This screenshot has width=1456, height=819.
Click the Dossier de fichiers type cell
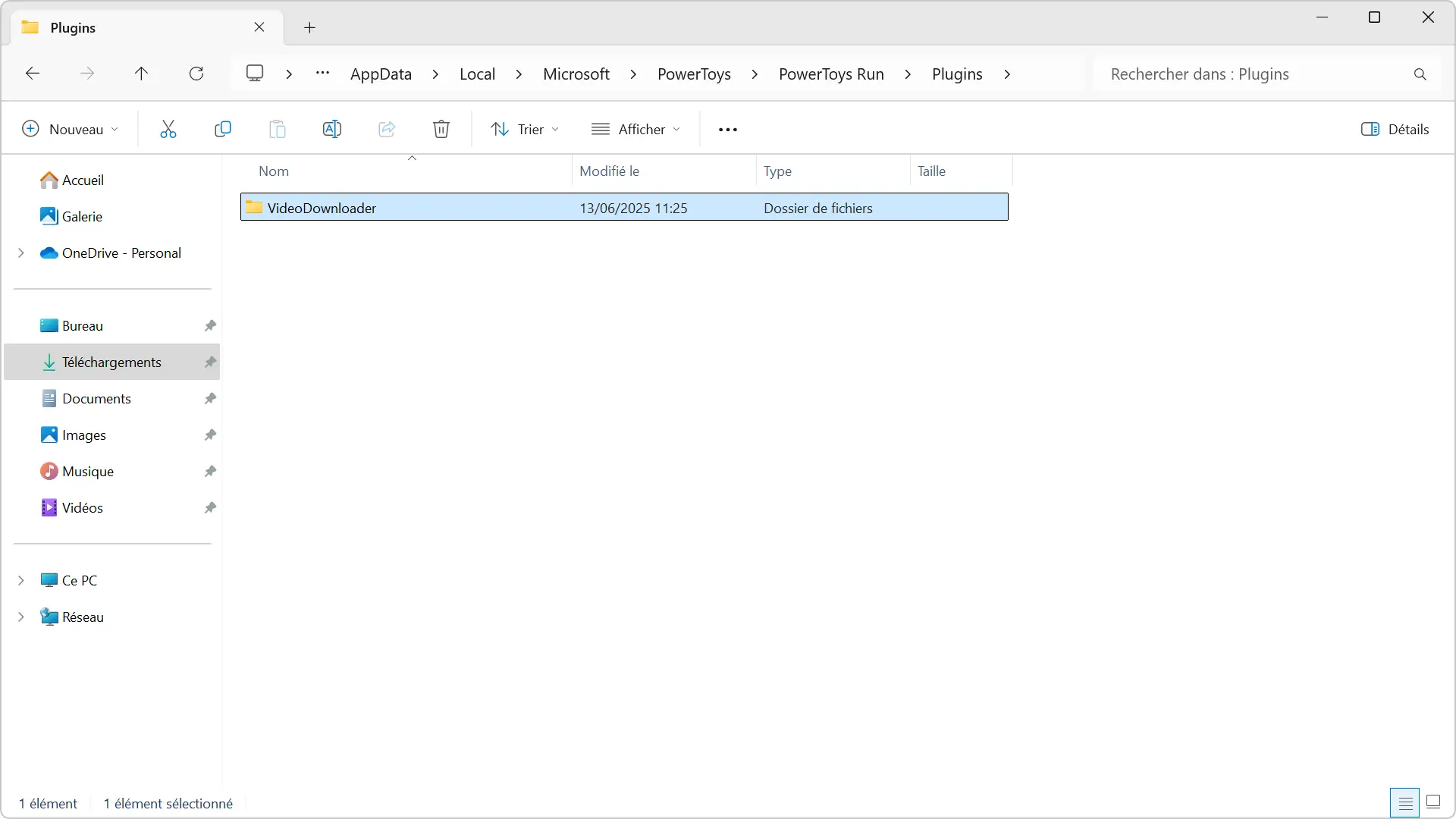coord(818,208)
